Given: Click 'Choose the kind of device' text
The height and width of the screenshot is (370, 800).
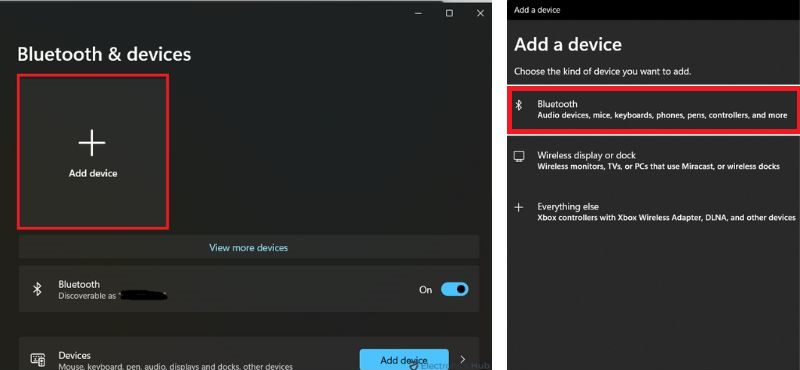Looking at the screenshot, I should [603, 71].
